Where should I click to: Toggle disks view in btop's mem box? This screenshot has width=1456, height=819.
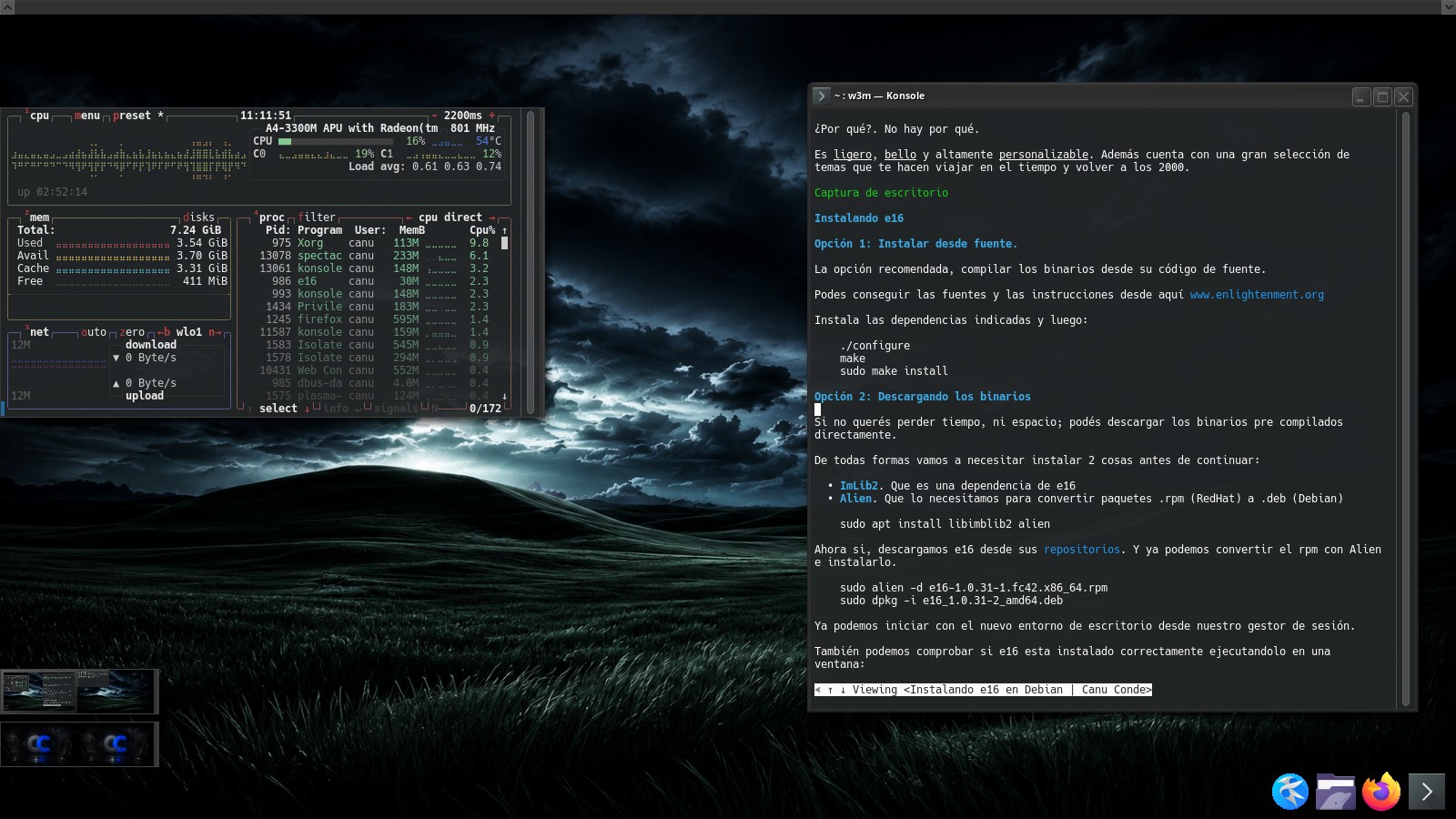[x=198, y=217]
